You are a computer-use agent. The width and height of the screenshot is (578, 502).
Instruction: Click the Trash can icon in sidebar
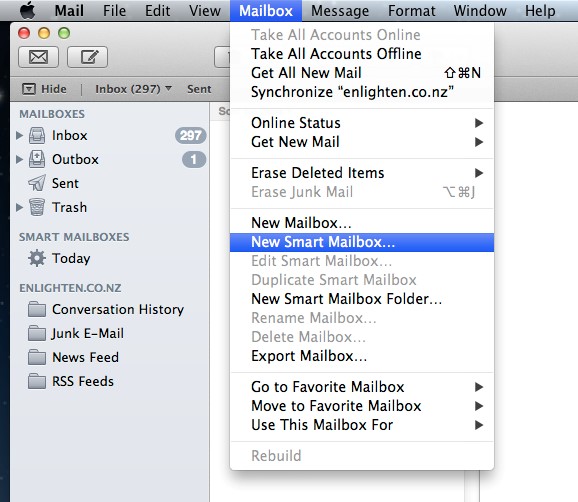click(37, 207)
